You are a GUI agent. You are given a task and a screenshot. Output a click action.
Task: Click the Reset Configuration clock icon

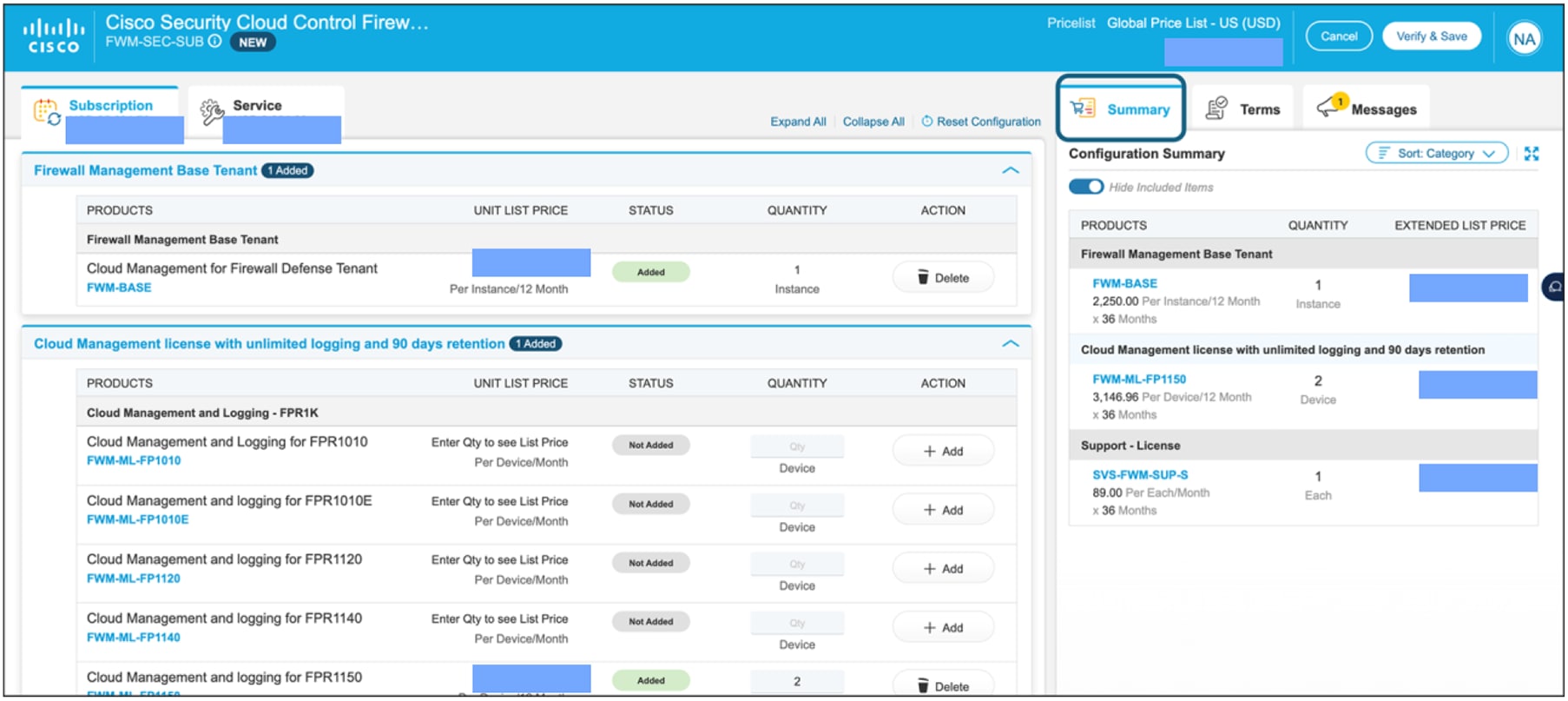click(927, 122)
